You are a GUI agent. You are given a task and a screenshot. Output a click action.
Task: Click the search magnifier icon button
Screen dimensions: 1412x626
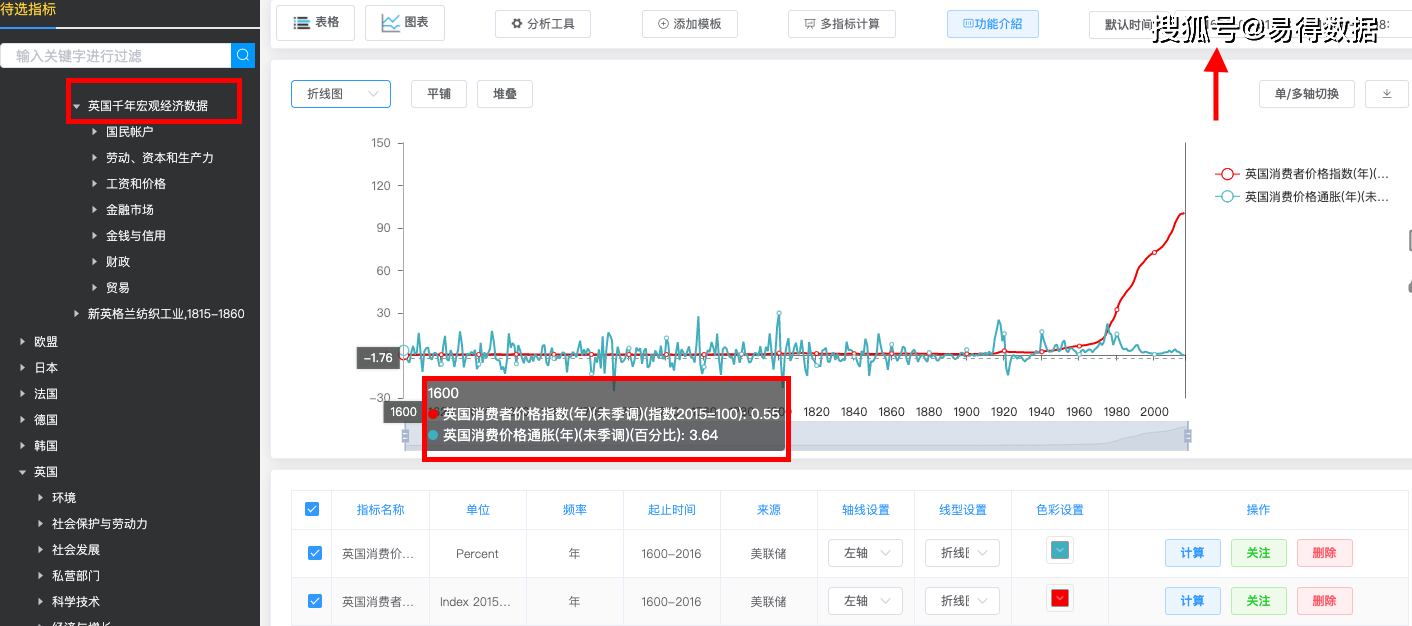[x=243, y=55]
